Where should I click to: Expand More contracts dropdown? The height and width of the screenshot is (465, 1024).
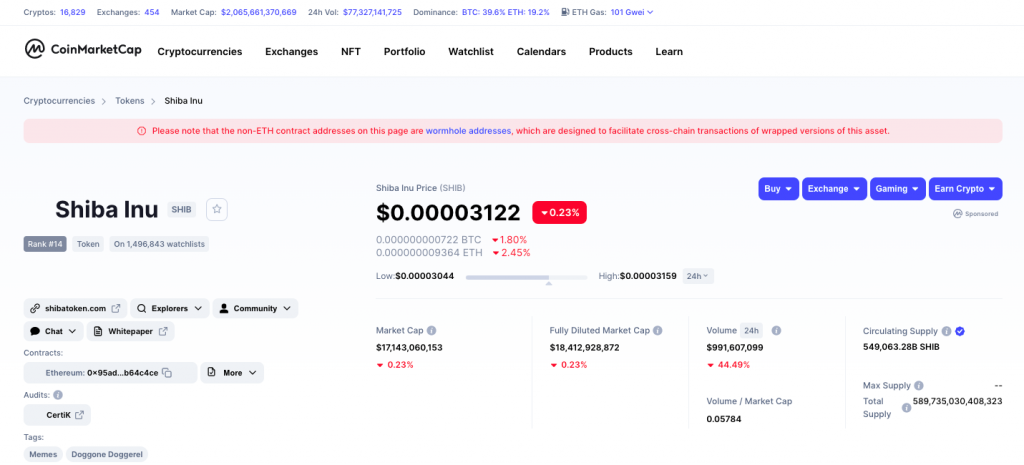(232, 373)
